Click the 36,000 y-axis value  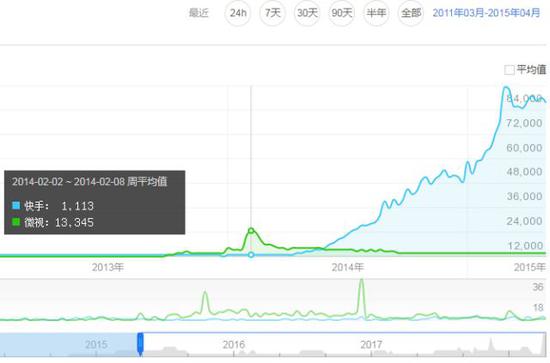[524, 196]
